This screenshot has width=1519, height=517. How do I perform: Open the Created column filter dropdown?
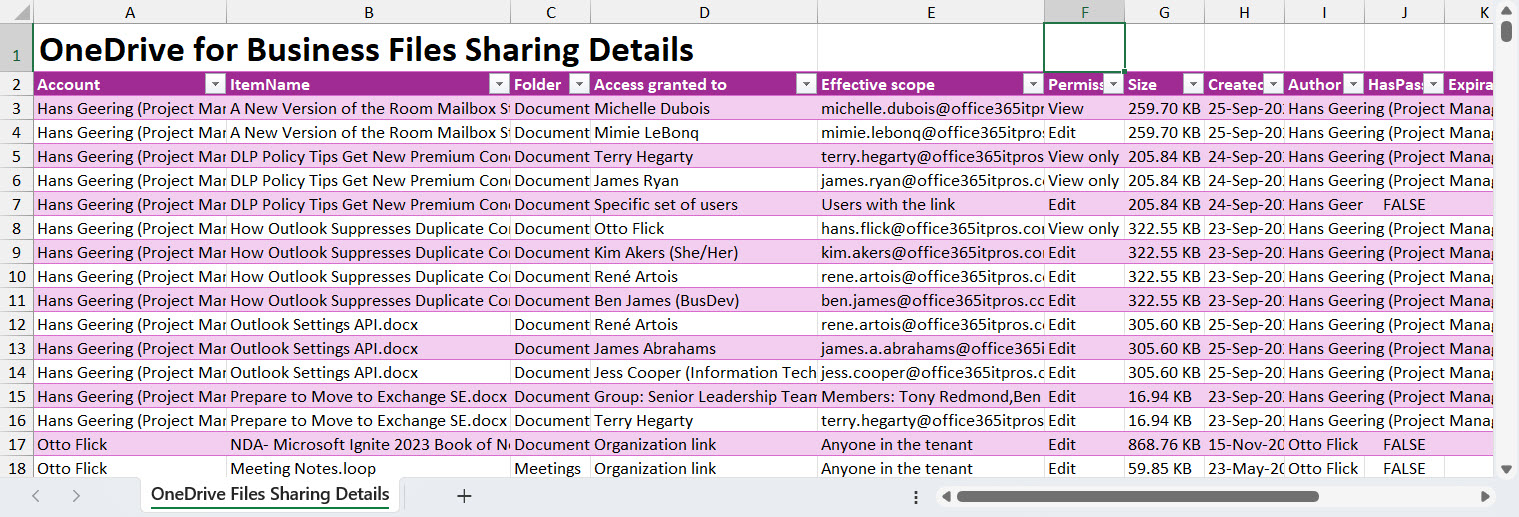(x=1273, y=84)
